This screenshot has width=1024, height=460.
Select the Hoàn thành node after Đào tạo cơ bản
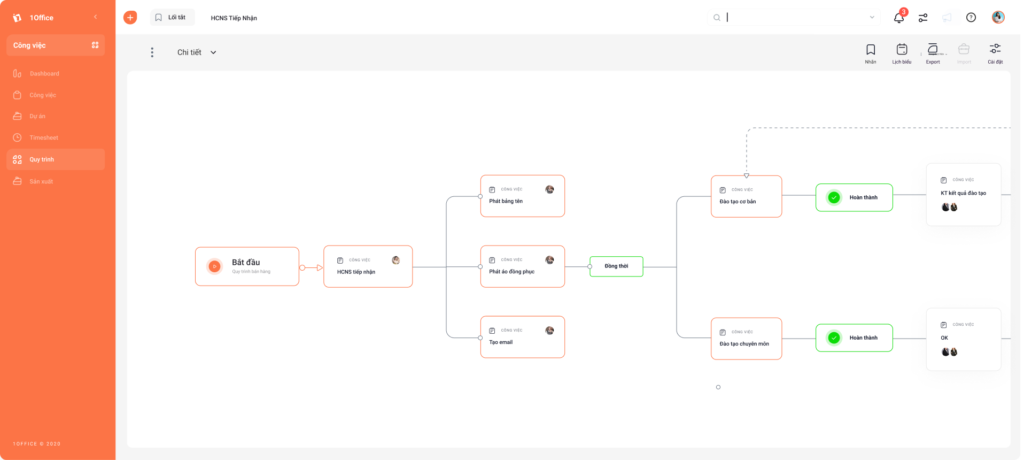(854, 197)
